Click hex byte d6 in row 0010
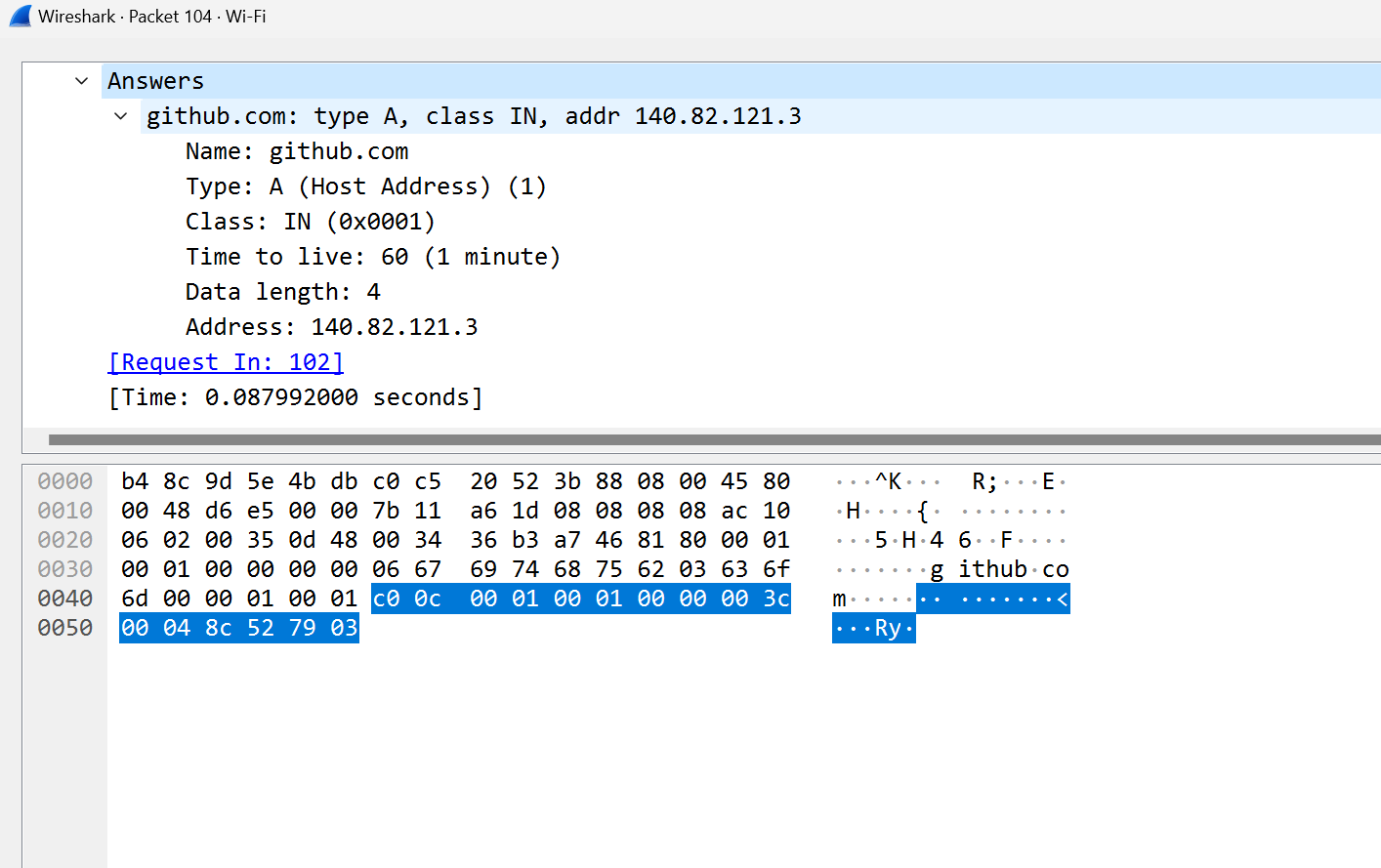 (219, 511)
